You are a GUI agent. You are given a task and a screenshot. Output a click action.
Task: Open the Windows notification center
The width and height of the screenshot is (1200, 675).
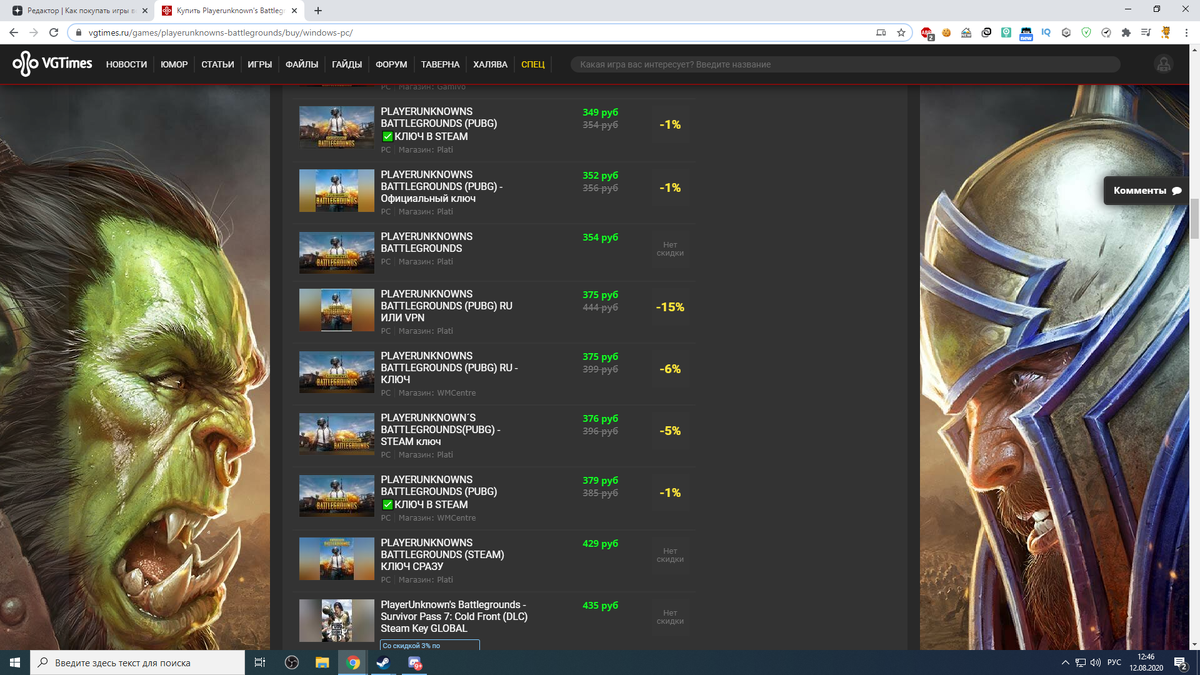tap(1180, 662)
